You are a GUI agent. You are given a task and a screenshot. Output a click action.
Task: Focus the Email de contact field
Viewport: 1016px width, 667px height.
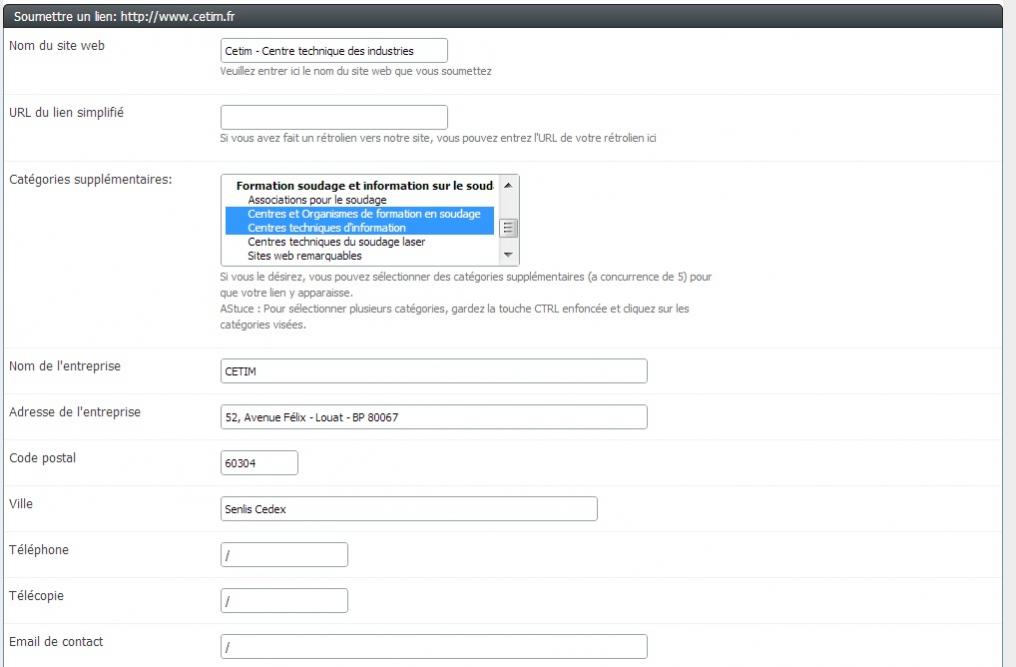point(433,647)
